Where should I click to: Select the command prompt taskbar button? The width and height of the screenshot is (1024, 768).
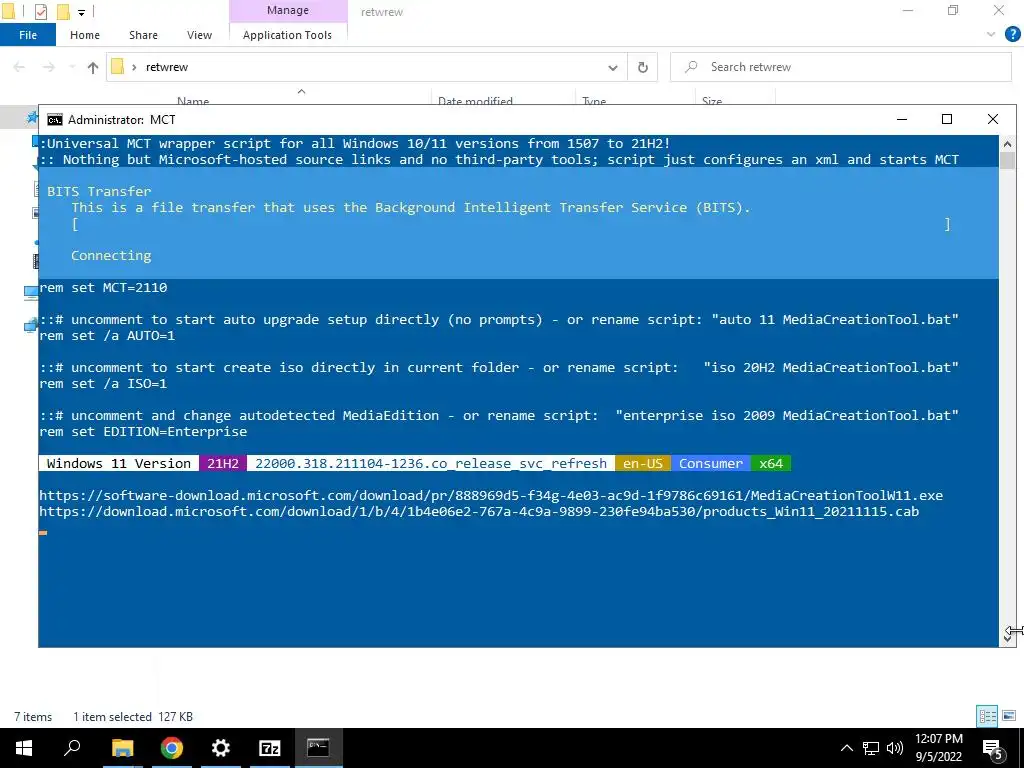click(318, 748)
